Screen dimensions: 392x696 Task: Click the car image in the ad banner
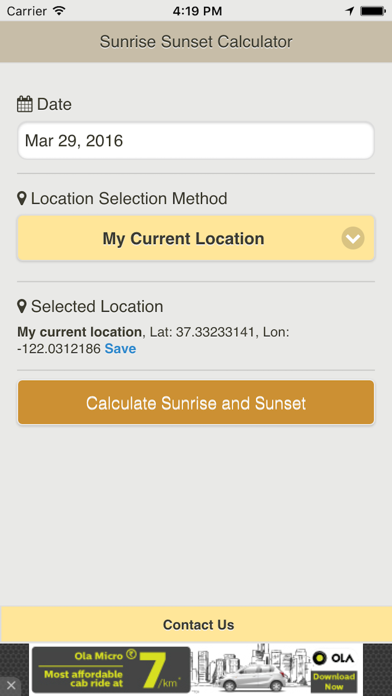(x=252, y=677)
